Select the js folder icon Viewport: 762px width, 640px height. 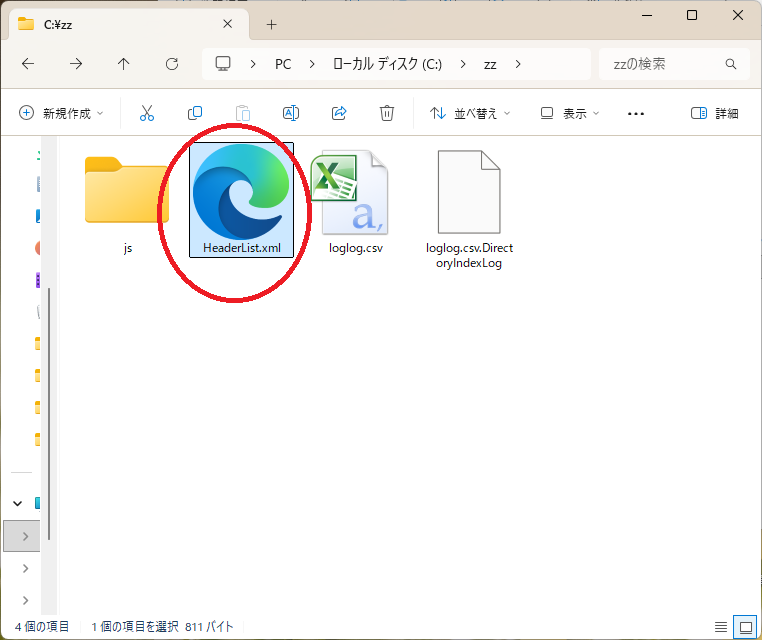126,190
